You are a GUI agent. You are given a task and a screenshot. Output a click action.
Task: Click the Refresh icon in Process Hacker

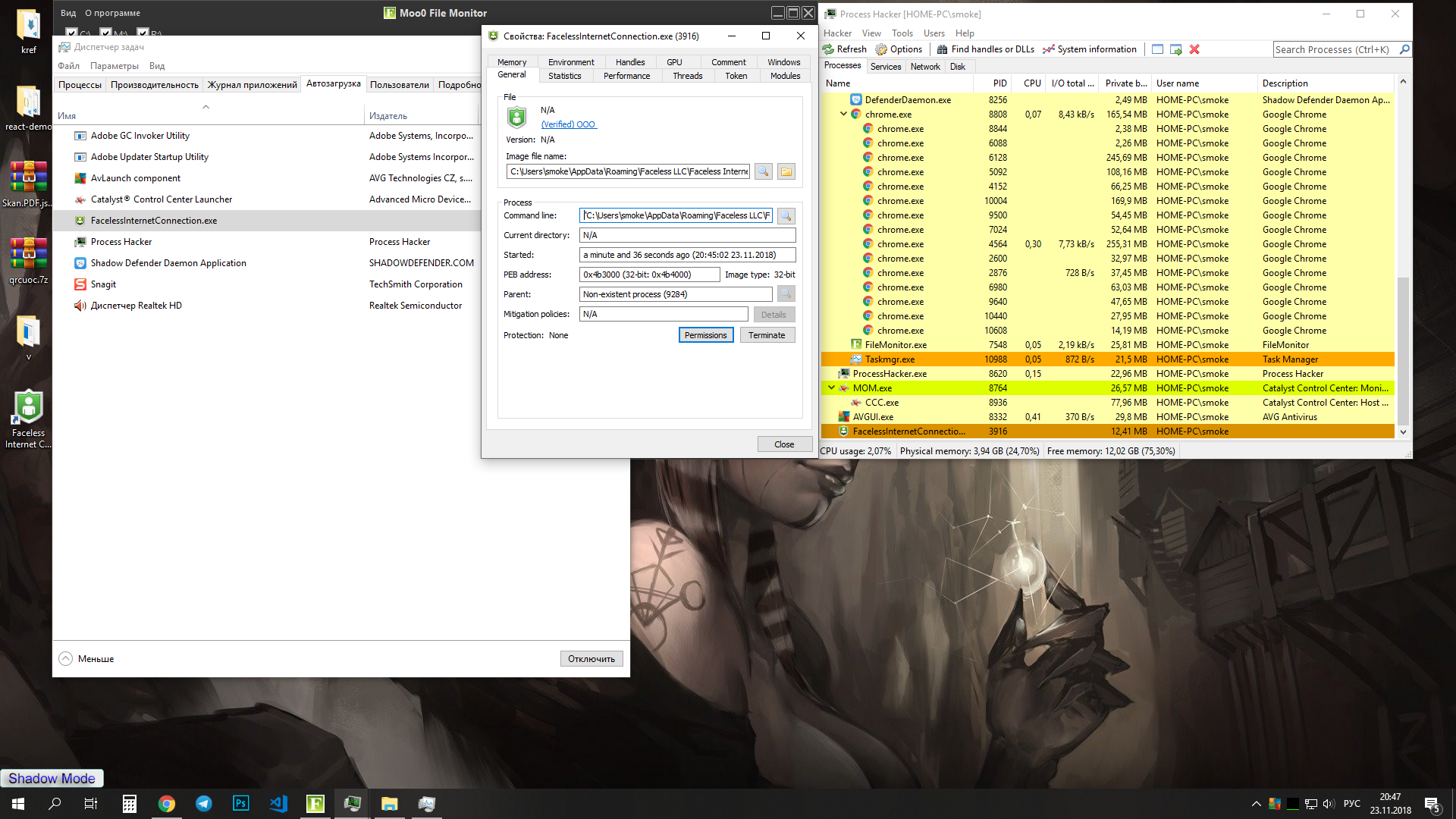click(x=829, y=49)
